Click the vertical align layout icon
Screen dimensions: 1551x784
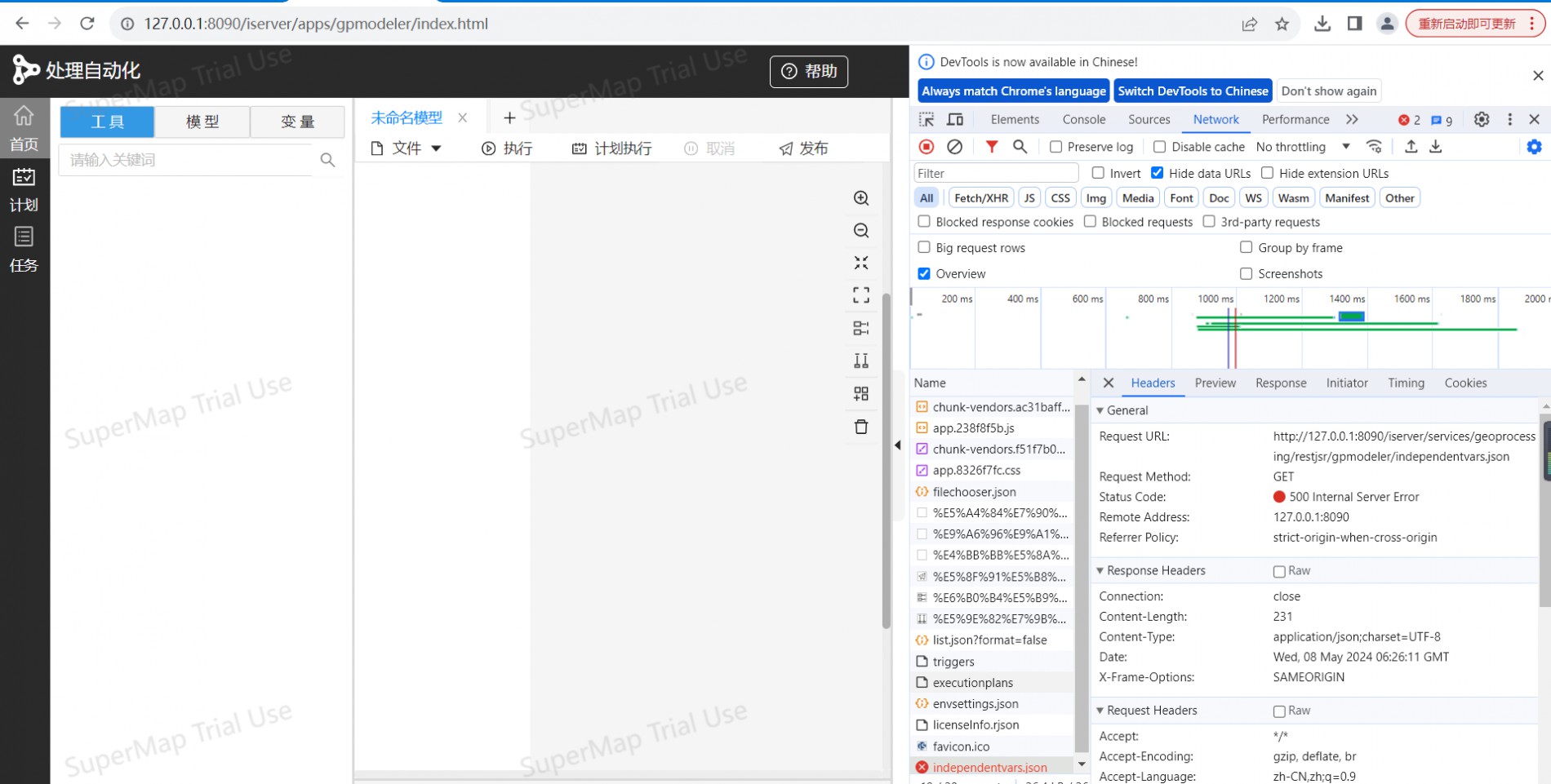click(x=860, y=361)
